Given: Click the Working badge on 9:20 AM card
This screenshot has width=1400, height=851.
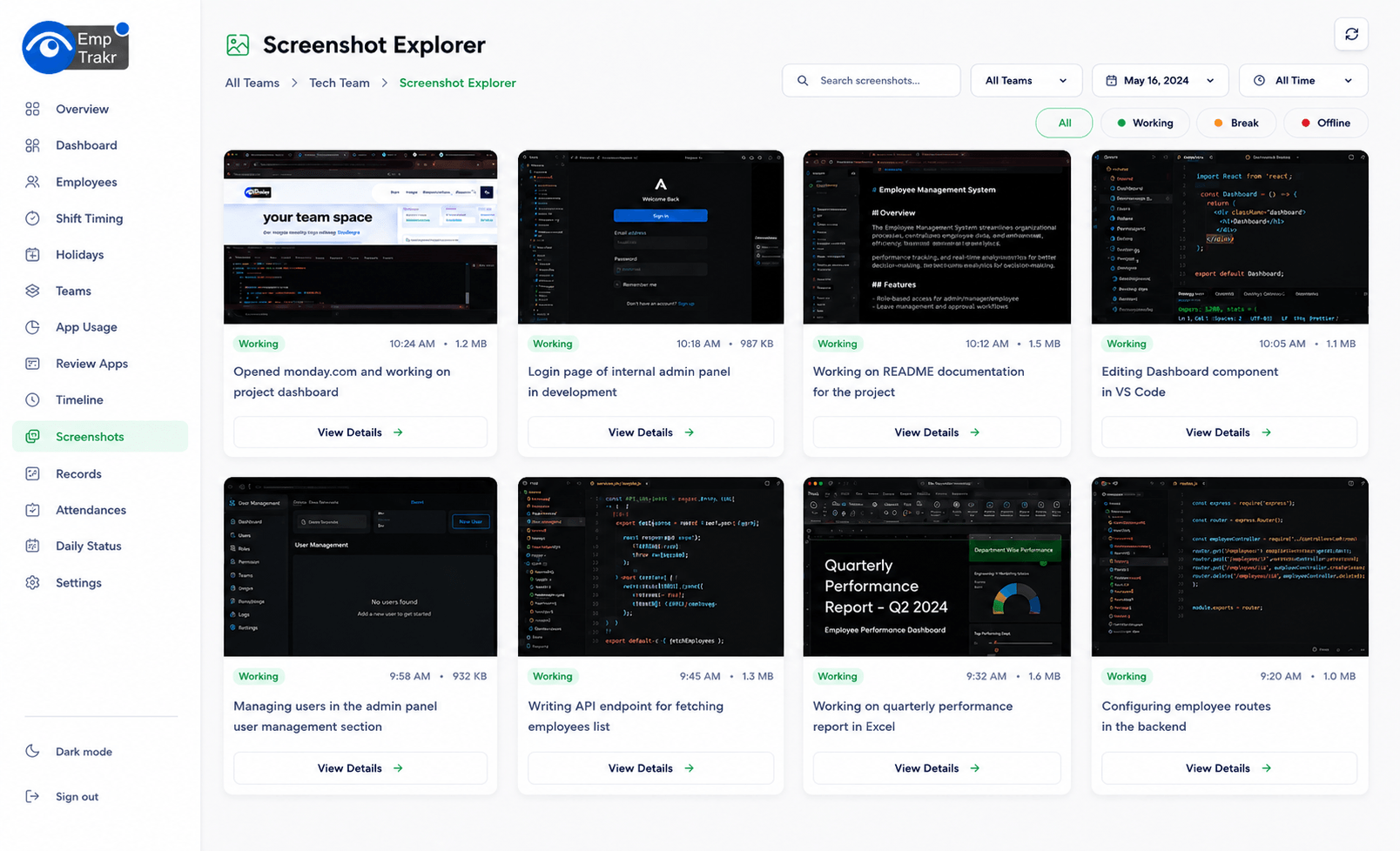Looking at the screenshot, I should [1127, 676].
